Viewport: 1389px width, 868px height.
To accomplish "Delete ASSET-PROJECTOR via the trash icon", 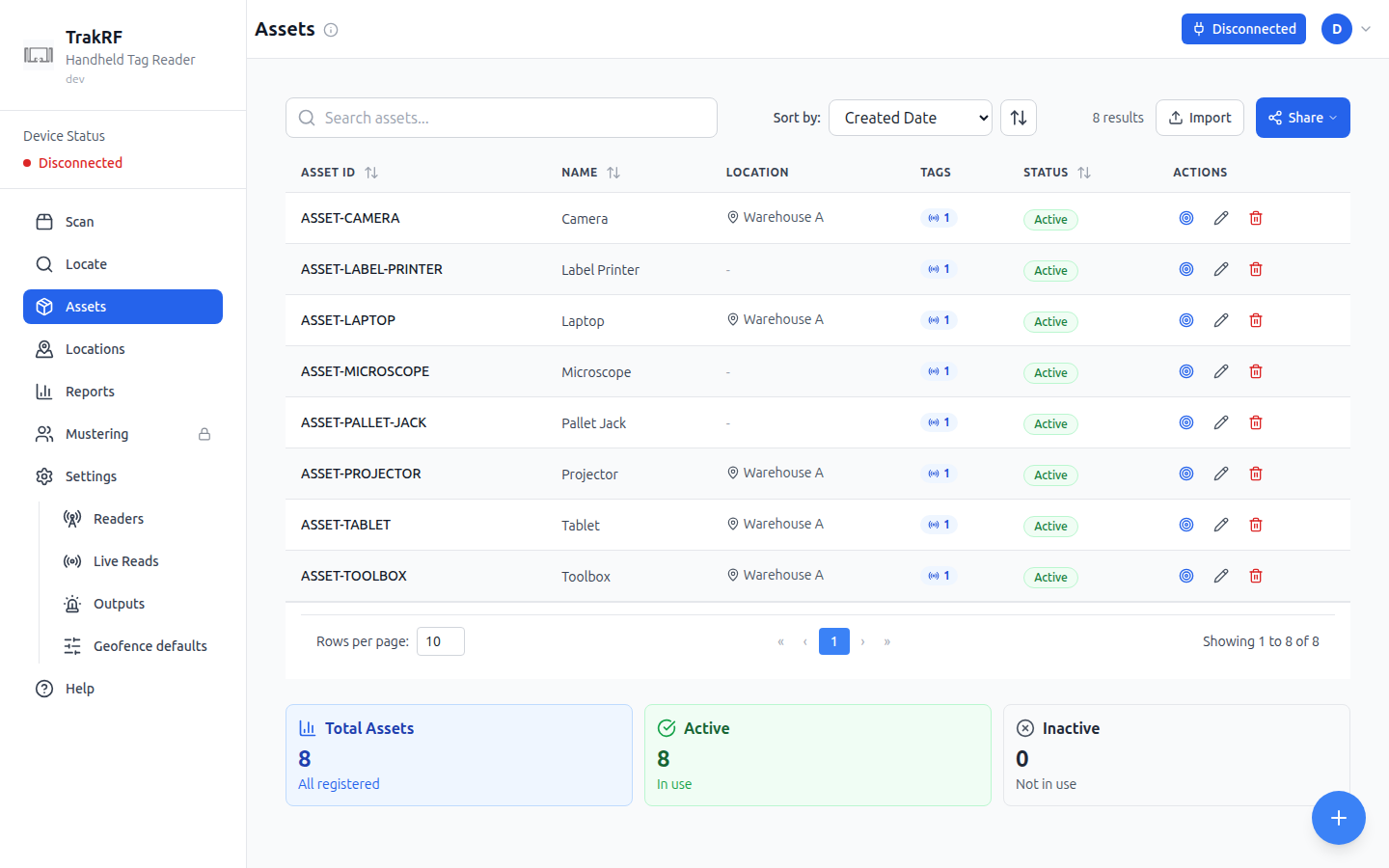I will 1256,474.
